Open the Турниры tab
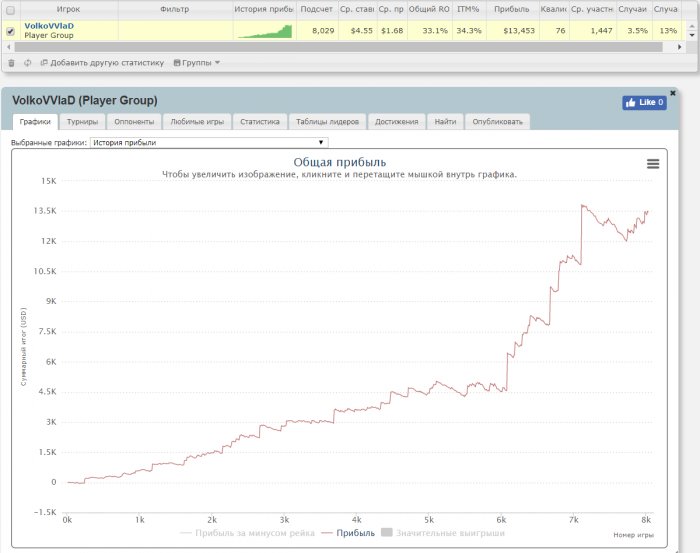The width and height of the screenshot is (700, 553). click(x=83, y=121)
